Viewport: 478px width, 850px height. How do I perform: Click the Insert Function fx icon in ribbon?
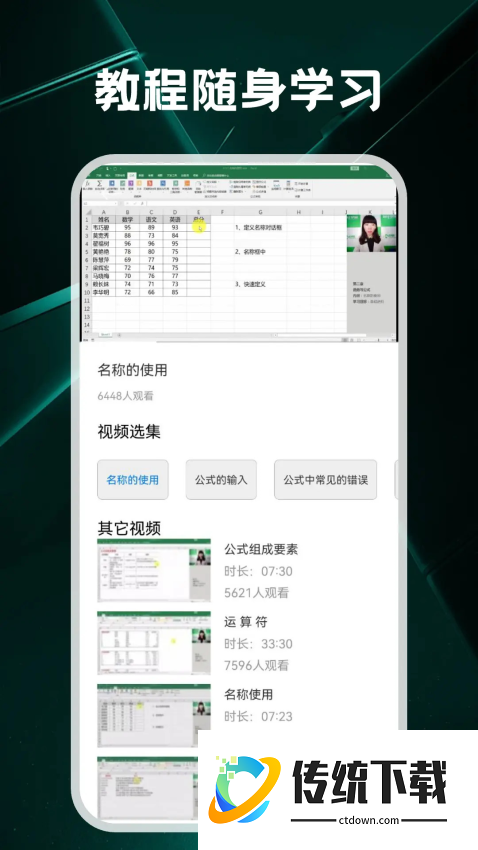[87, 185]
